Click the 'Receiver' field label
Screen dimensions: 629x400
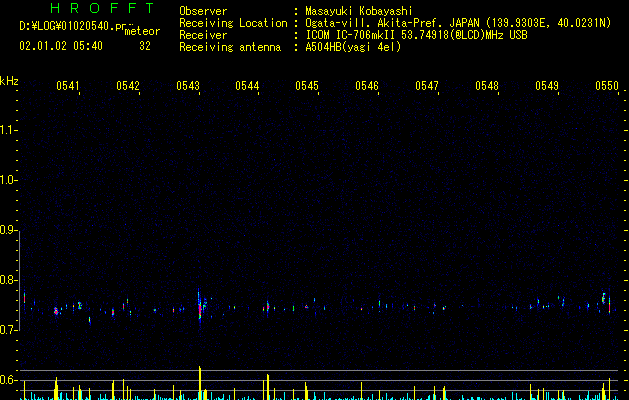(x=203, y=35)
